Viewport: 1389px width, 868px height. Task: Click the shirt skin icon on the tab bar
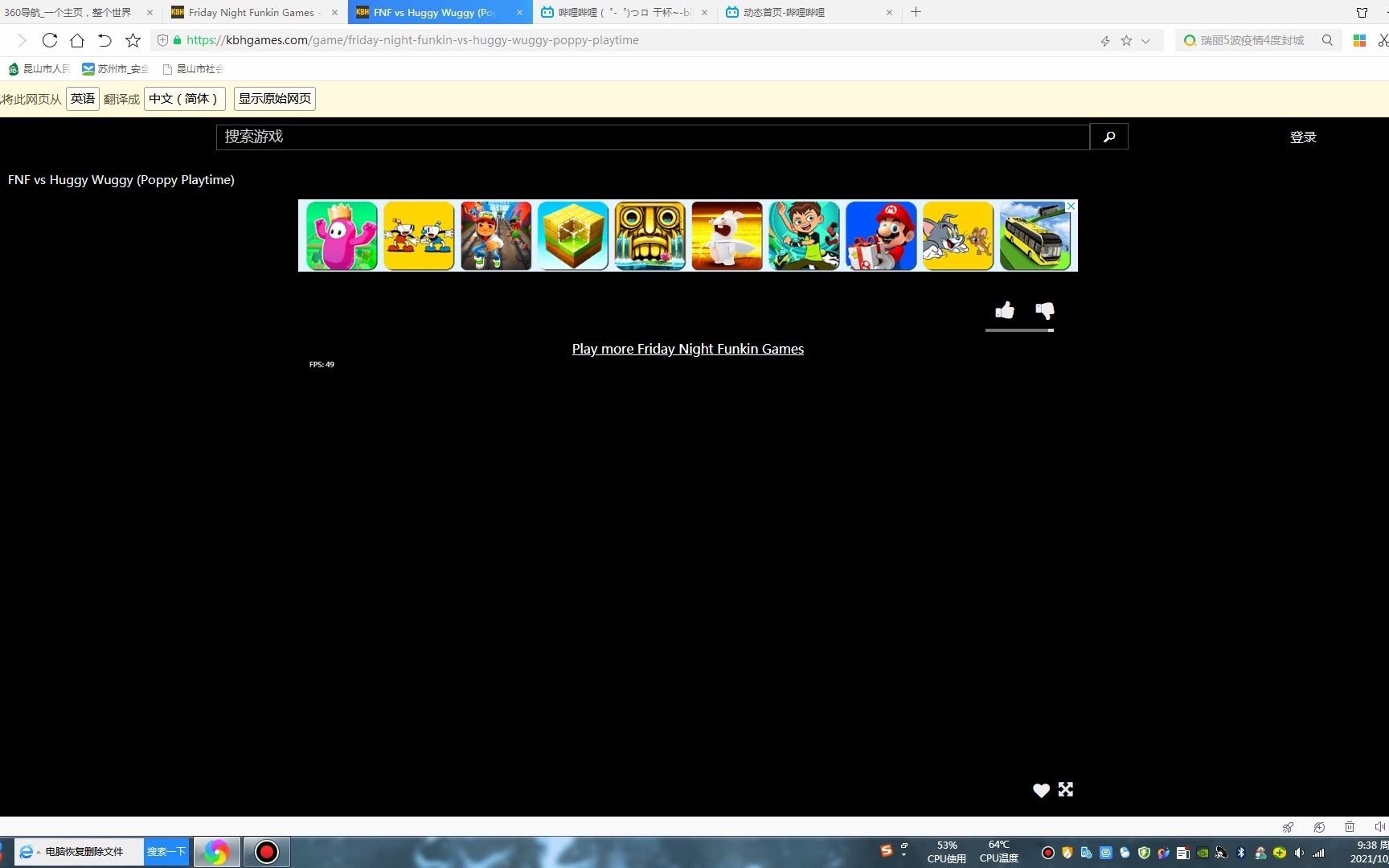[1362, 12]
